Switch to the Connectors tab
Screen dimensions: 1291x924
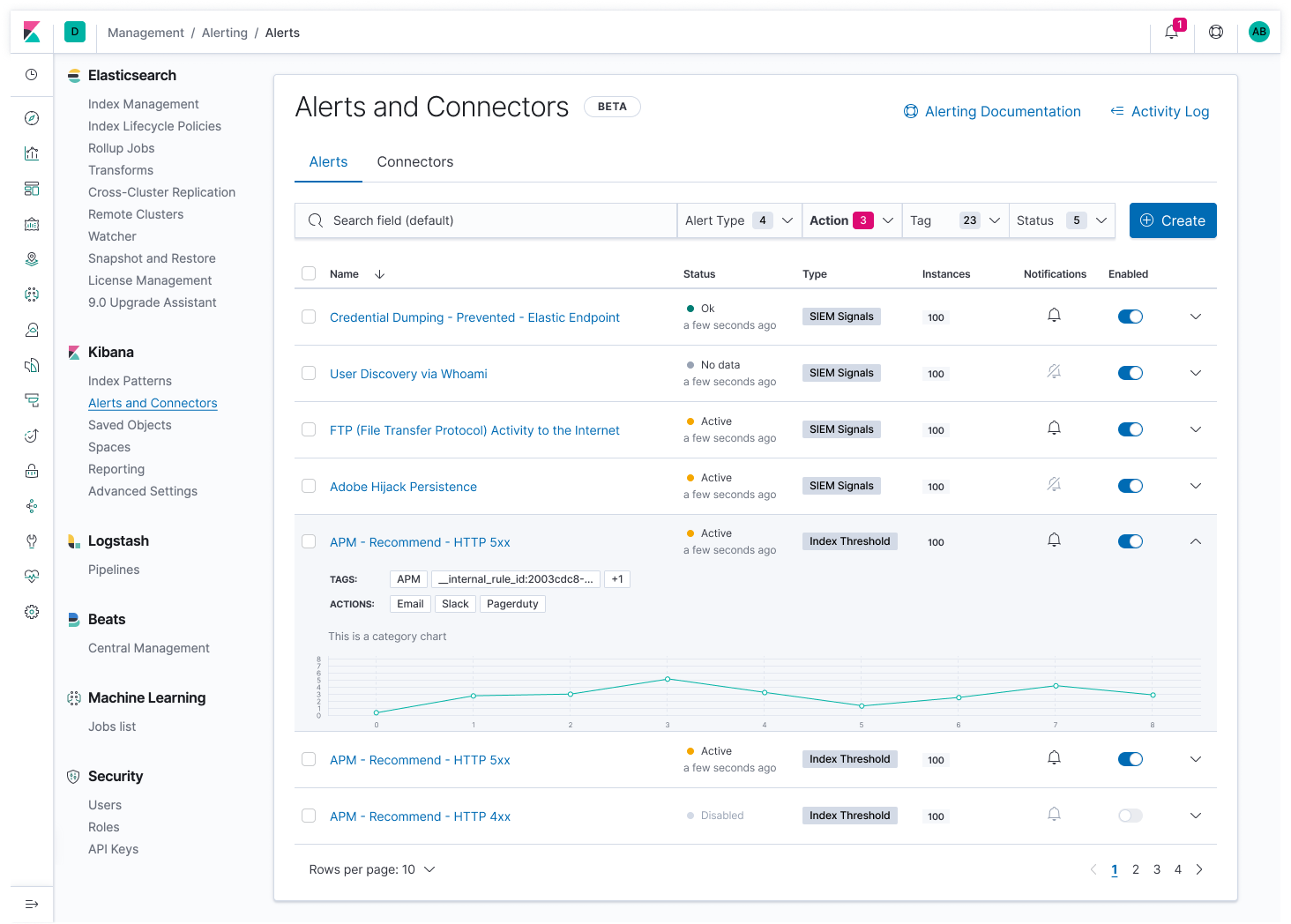point(415,162)
